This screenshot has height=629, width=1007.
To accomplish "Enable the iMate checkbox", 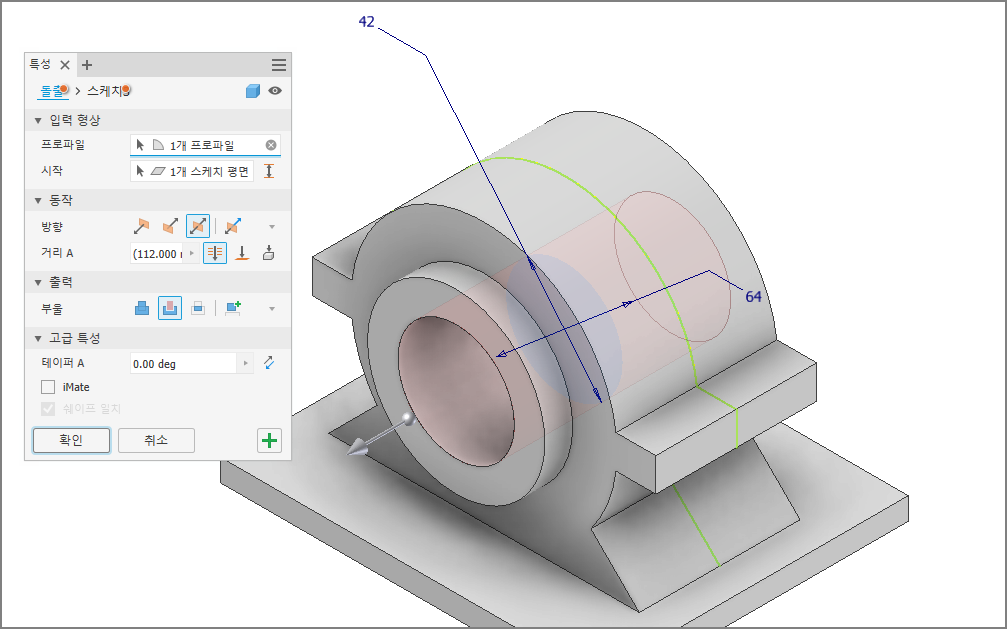I will (x=48, y=387).
